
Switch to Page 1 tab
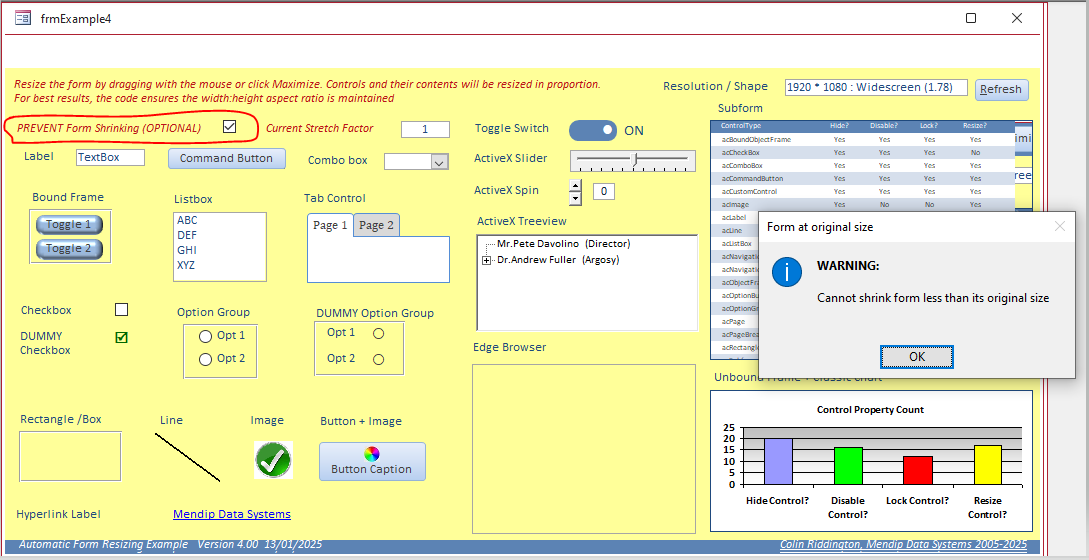point(331,225)
